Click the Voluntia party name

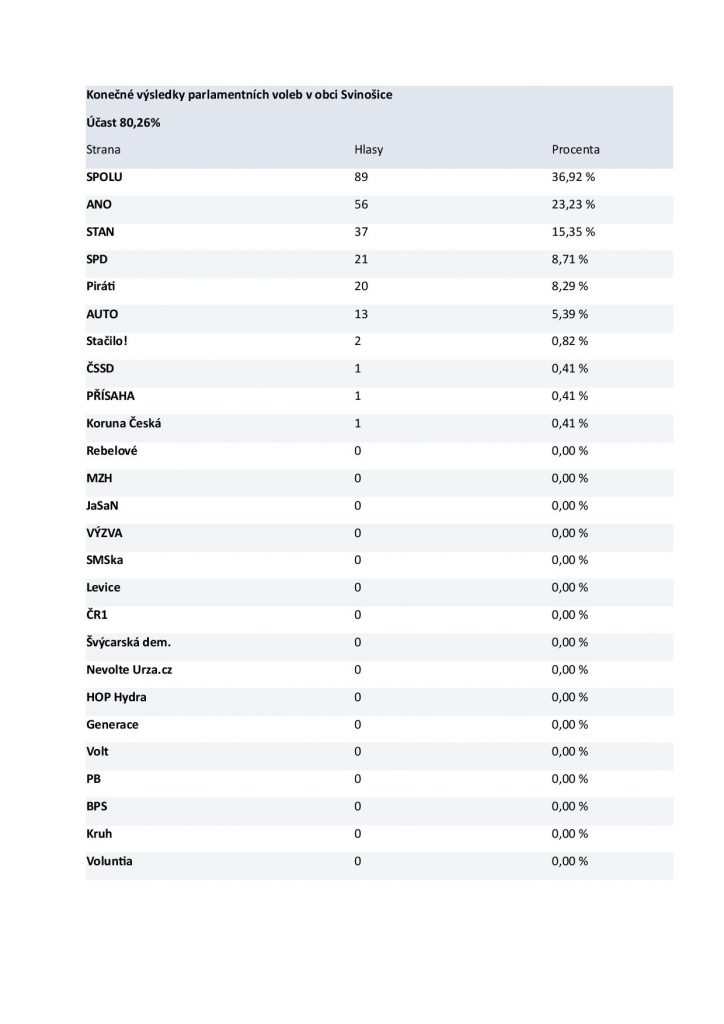[109, 860]
